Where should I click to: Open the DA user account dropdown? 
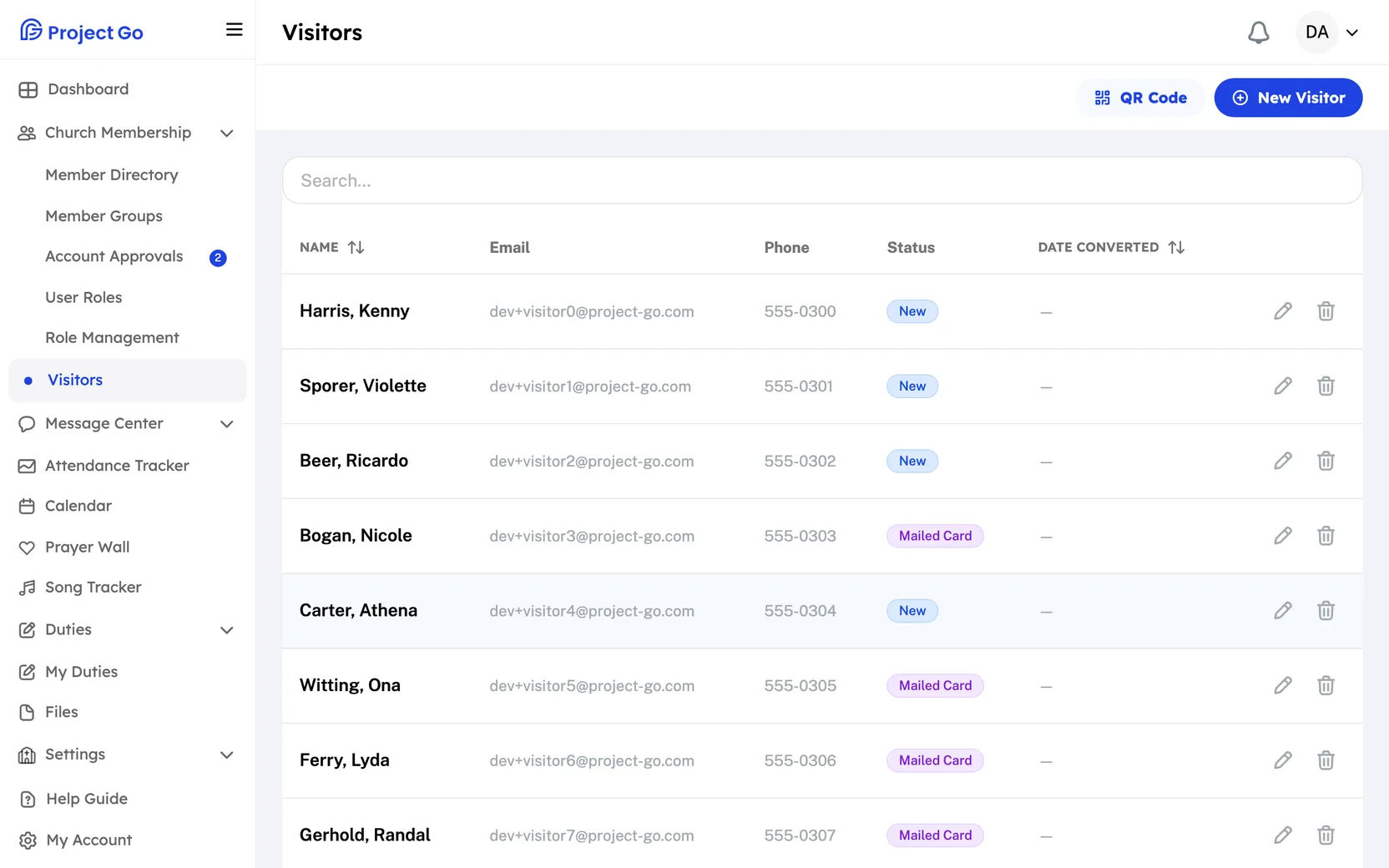[1331, 33]
